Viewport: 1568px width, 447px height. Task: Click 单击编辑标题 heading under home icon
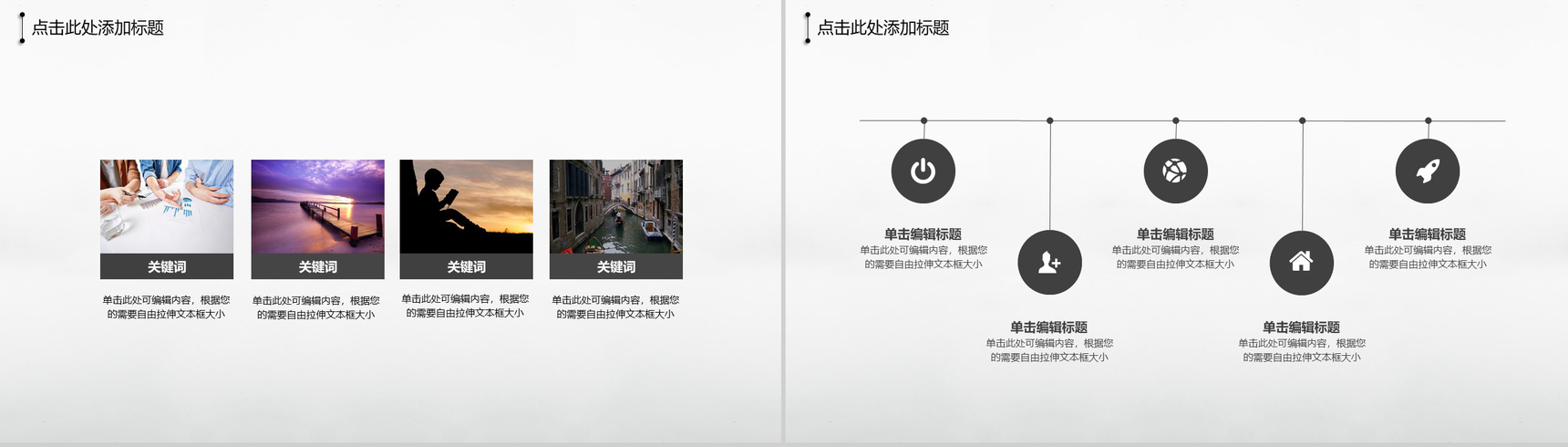pos(1302,327)
